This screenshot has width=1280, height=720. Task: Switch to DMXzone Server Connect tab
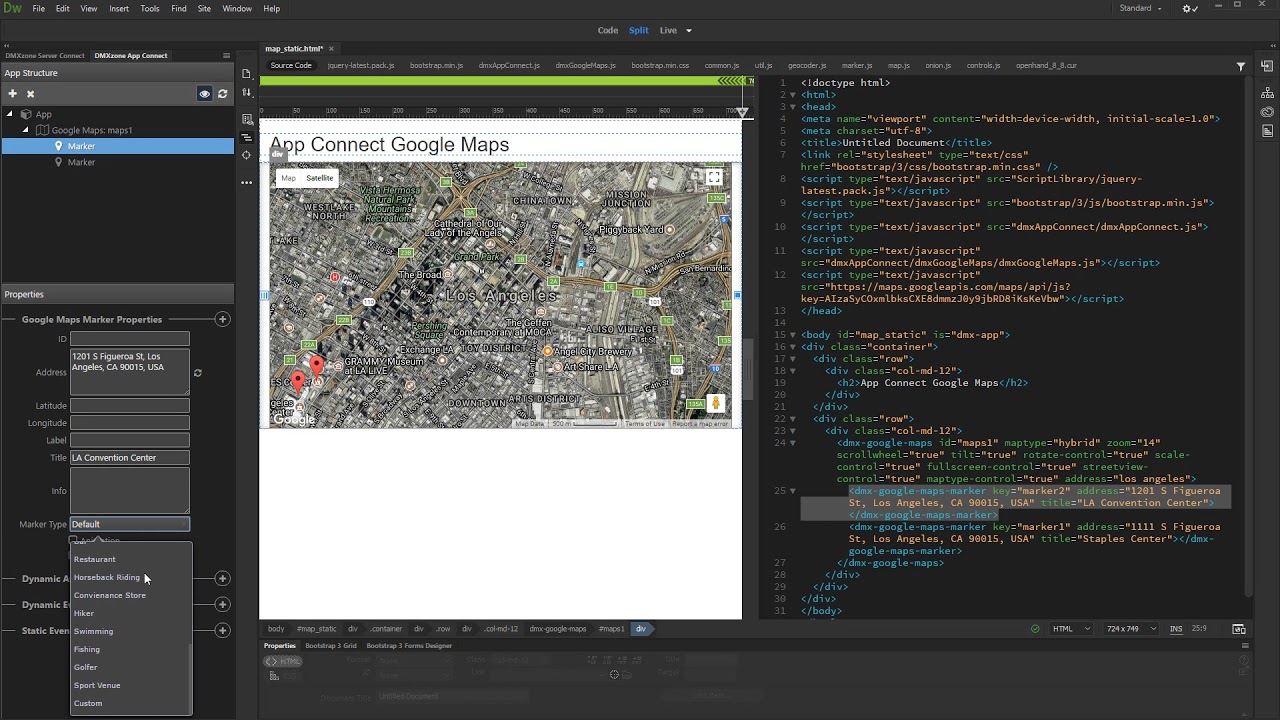tap(45, 56)
